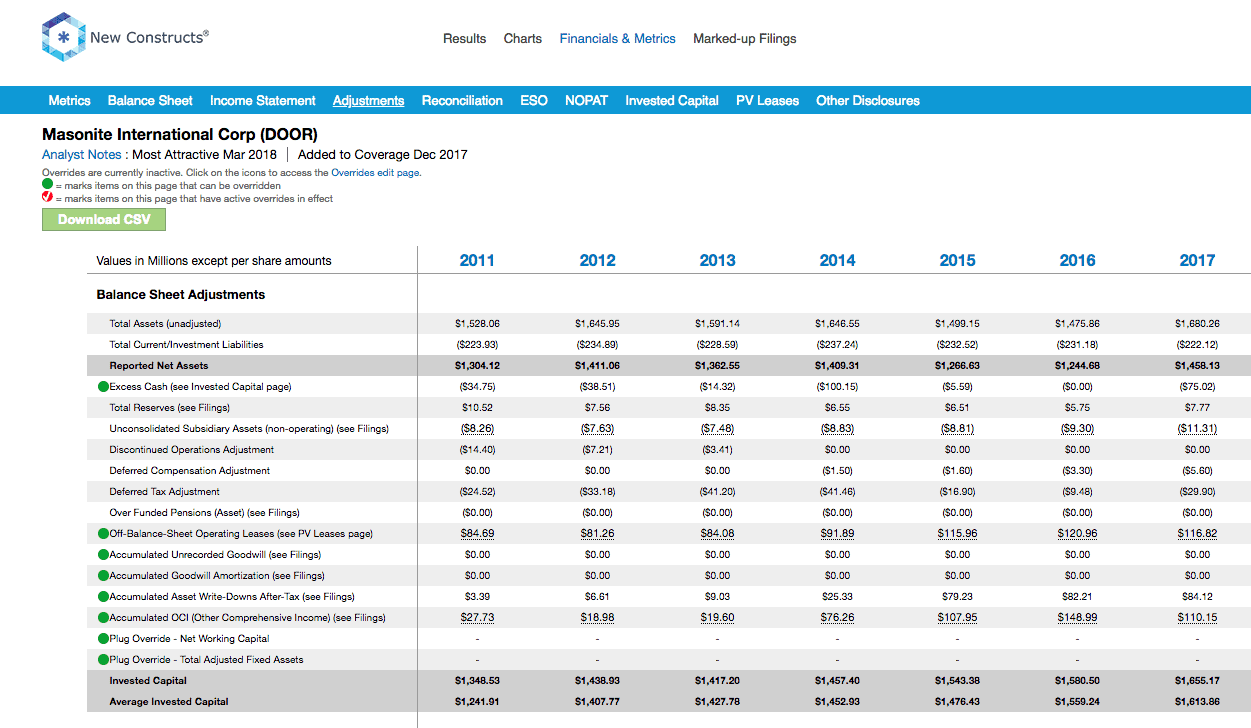Open the PV Leases tab
The width and height of the screenshot is (1251, 728).
(767, 100)
